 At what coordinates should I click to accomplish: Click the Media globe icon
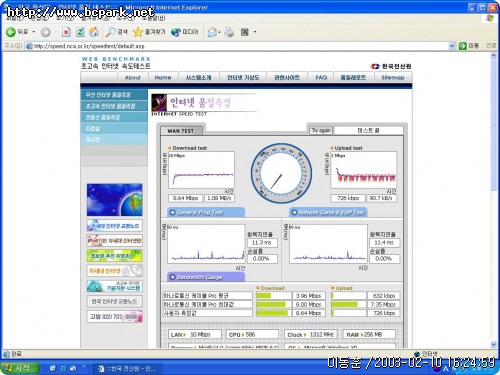176,32
